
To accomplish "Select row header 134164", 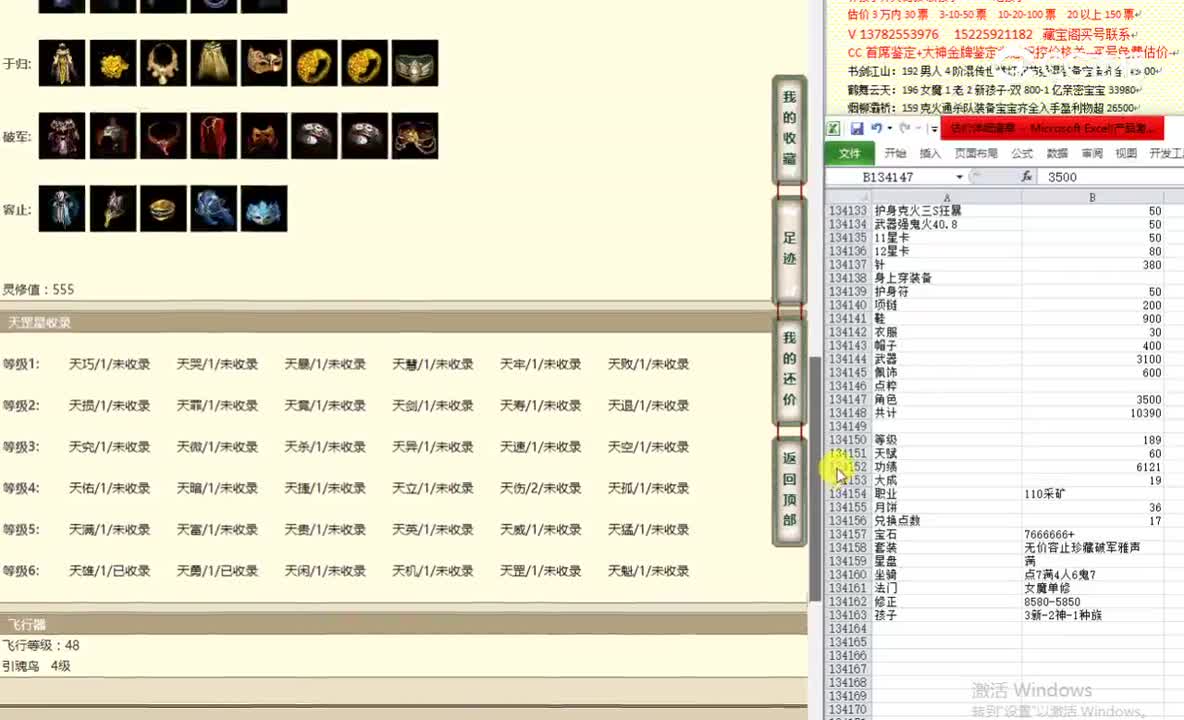I will (848, 629).
